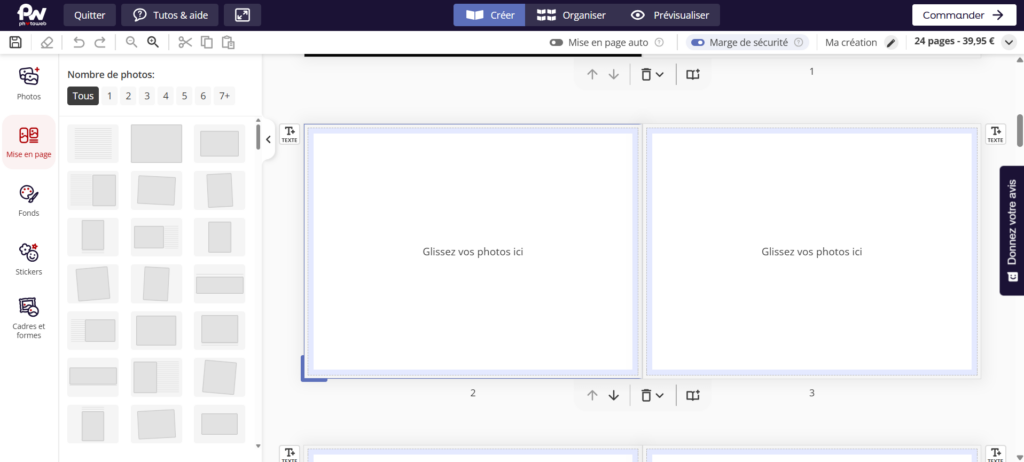The height and width of the screenshot is (462, 1024).
Task: Edit the Ma création name with pencil icon
Action: point(891,42)
